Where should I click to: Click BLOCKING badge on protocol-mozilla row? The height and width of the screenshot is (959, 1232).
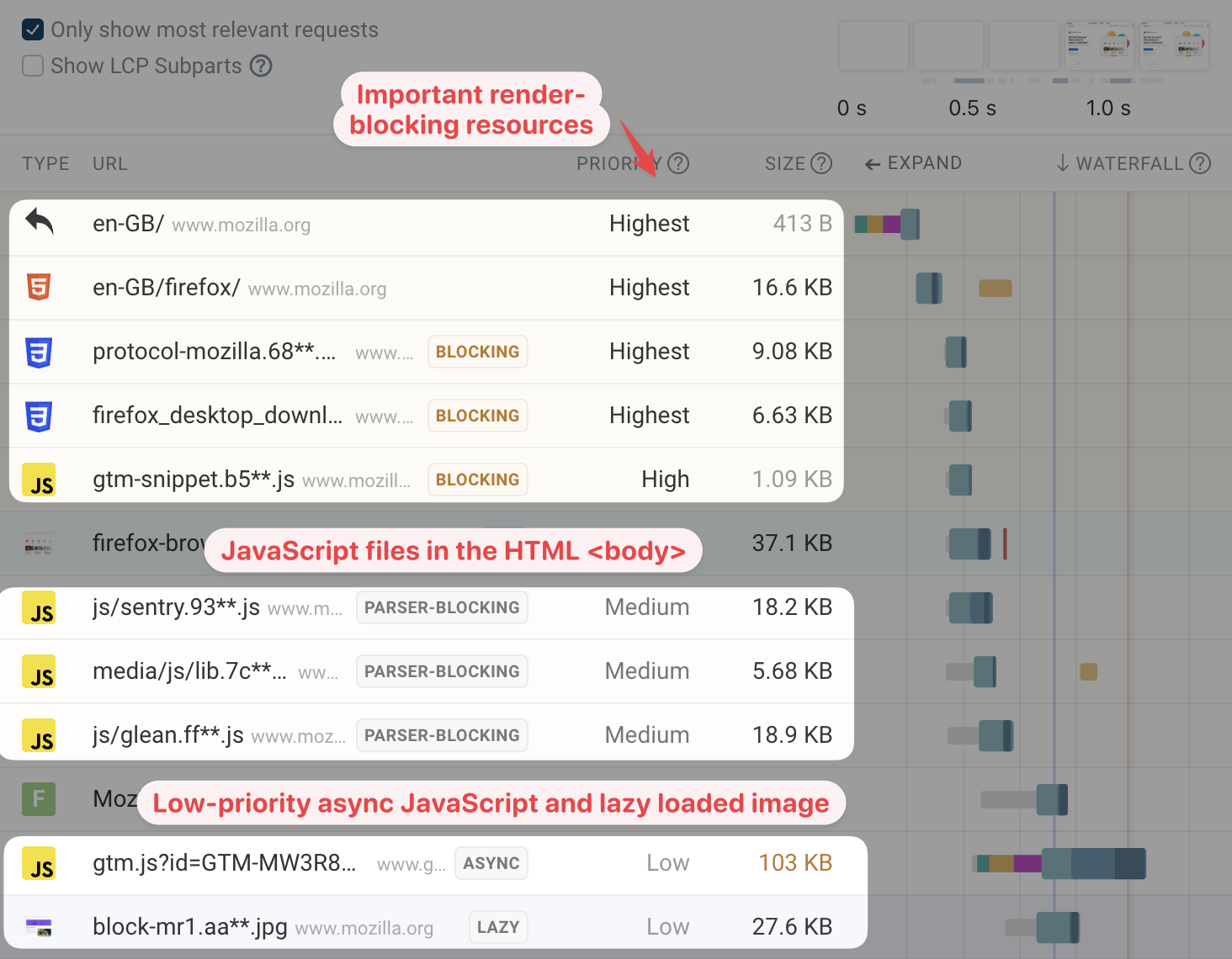point(478,352)
